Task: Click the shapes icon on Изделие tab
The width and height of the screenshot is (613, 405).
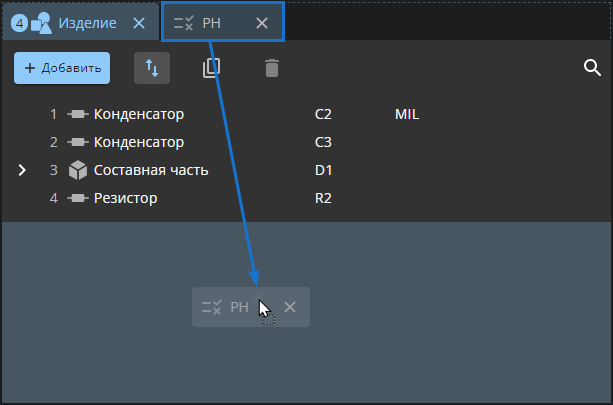Action: pos(41,23)
